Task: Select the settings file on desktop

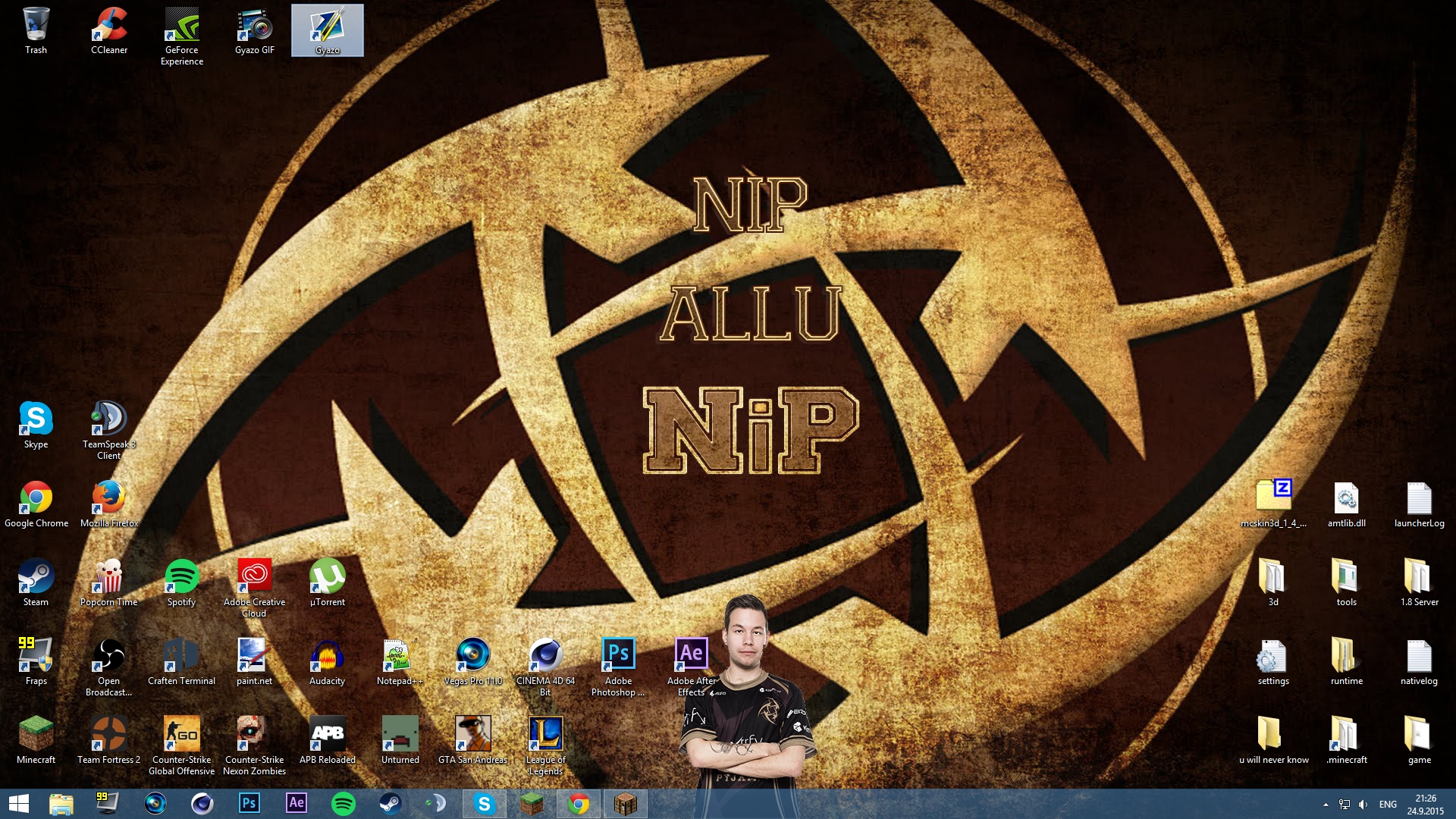Action: (x=1274, y=661)
